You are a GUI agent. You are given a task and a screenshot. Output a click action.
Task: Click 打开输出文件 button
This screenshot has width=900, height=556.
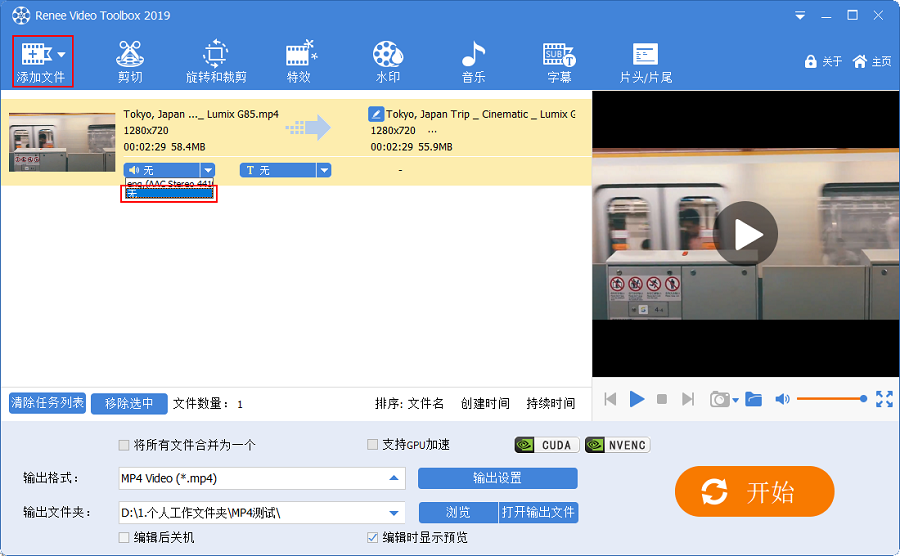(x=538, y=512)
